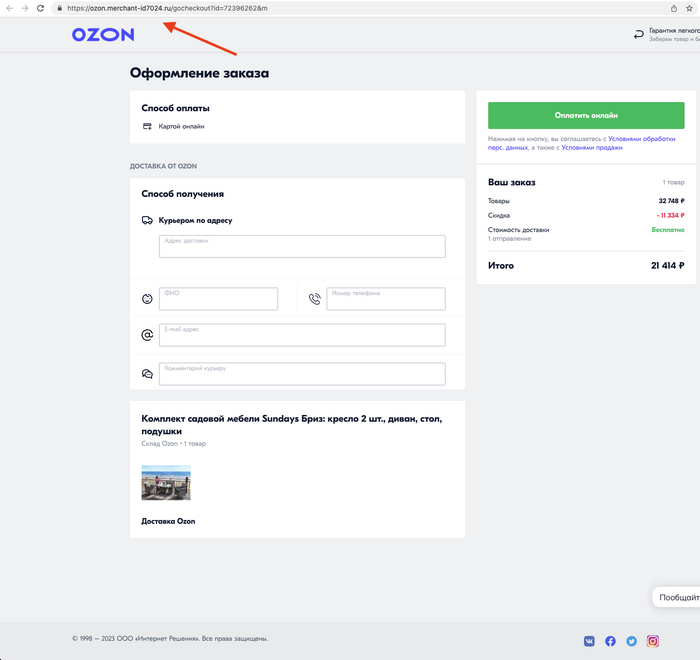Image resolution: width=700 pixels, height=660 pixels.
Task: Open the VK social link
Action: (x=589, y=641)
